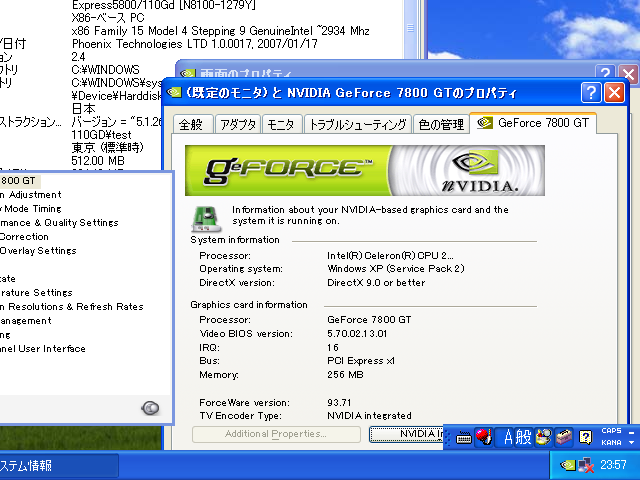Open 'Resolutions & Refresh Rates' menu item

(71, 307)
